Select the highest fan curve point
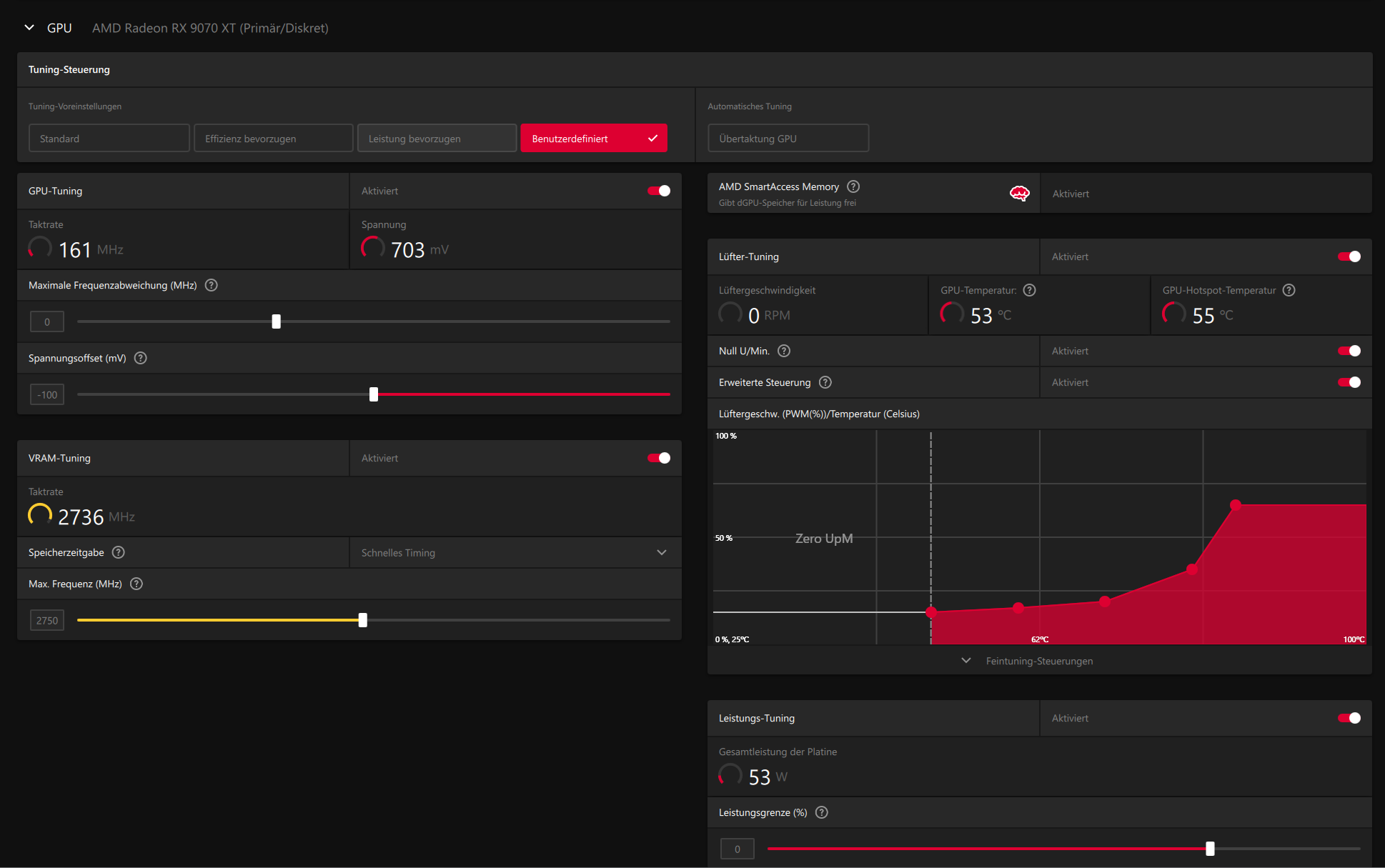Screen dimensions: 1385x868 pyautogui.click(x=1236, y=505)
